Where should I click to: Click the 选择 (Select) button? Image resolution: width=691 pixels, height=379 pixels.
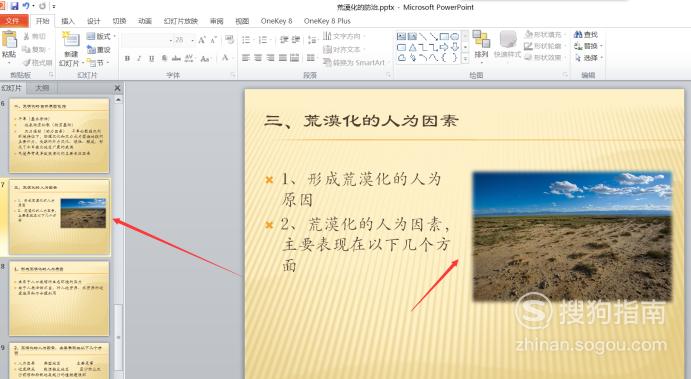coord(588,58)
